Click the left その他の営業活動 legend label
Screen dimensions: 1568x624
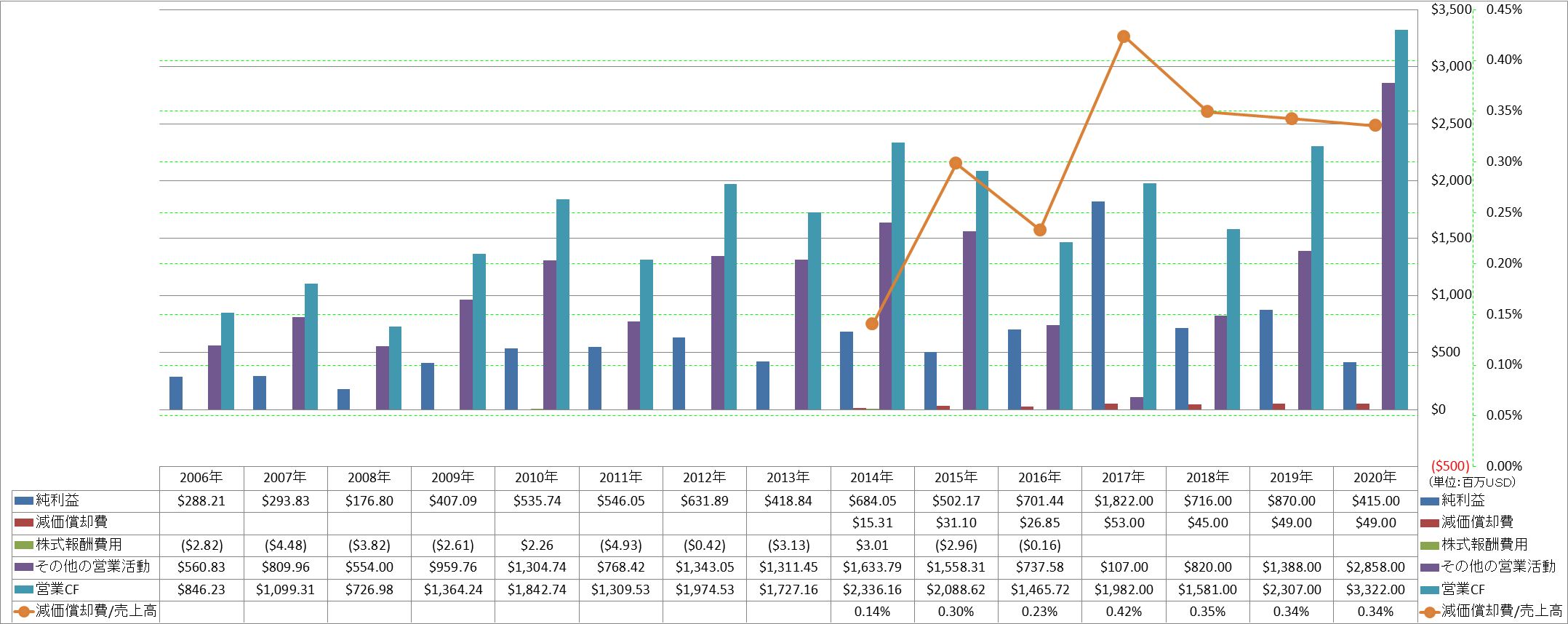click(93, 567)
